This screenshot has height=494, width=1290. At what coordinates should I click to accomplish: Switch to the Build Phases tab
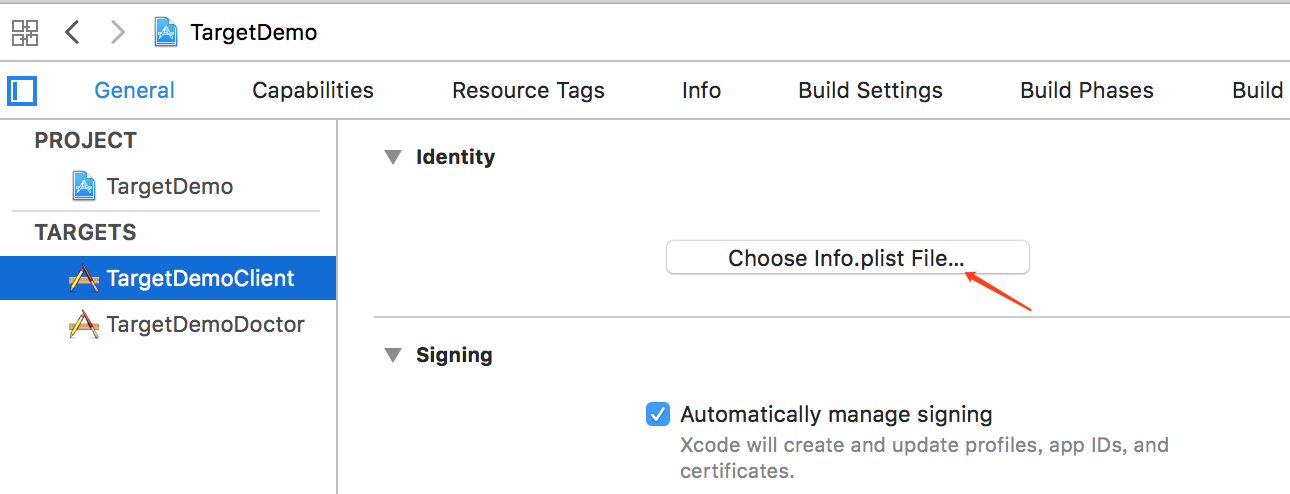(1087, 91)
